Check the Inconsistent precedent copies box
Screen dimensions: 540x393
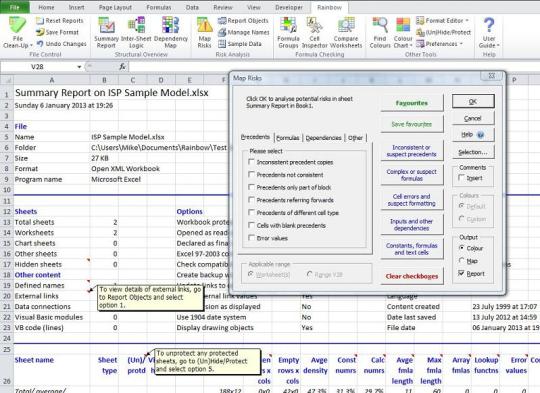point(251,162)
